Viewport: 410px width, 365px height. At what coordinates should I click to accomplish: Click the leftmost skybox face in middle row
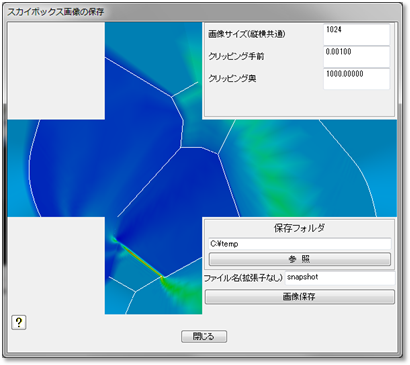click(x=56, y=168)
